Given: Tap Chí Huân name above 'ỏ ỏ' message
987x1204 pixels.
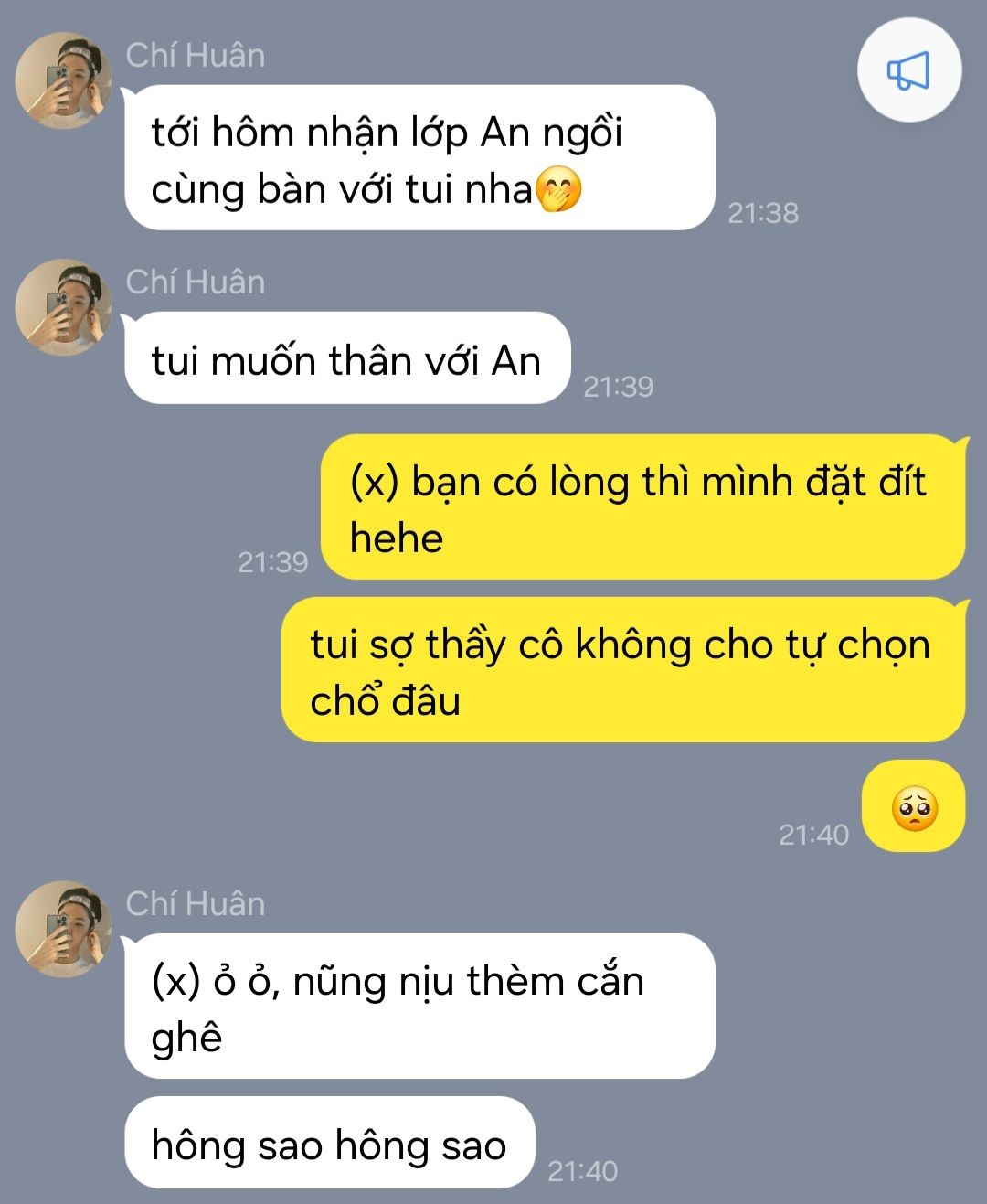Looking at the screenshot, I should pyautogui.click(x=196, y=903).
